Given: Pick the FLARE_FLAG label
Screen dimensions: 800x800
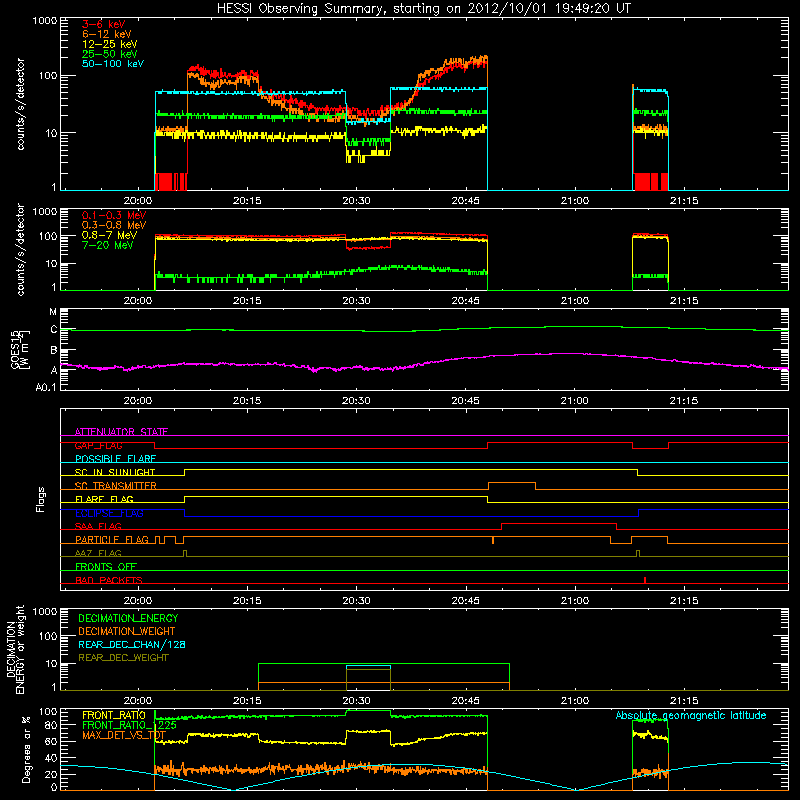Looking at the screenshot, I should click(x=104, y=499).
